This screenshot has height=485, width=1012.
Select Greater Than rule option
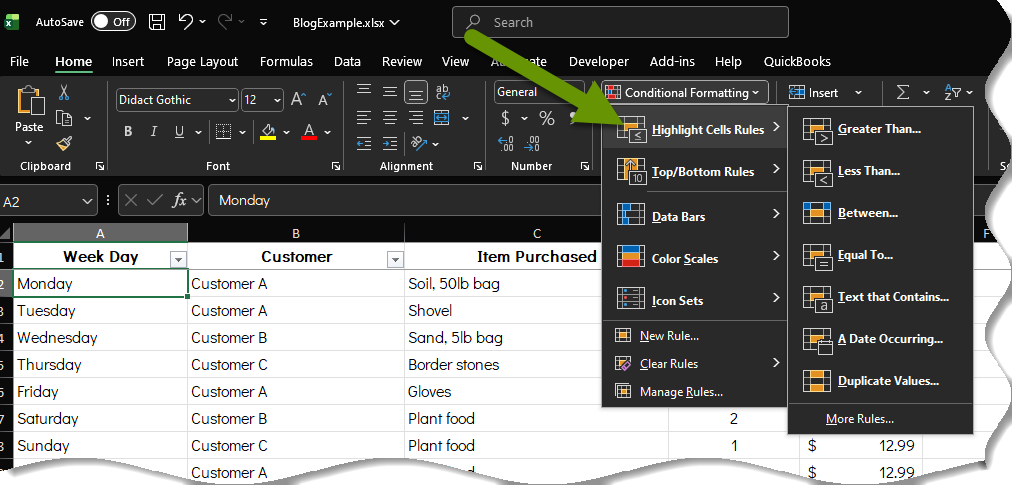pos(879,129)
